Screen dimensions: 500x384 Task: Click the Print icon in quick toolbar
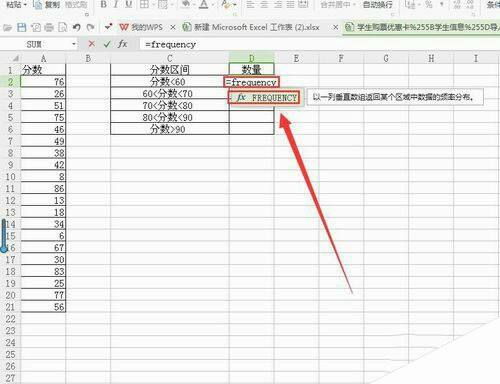(49, 27)
